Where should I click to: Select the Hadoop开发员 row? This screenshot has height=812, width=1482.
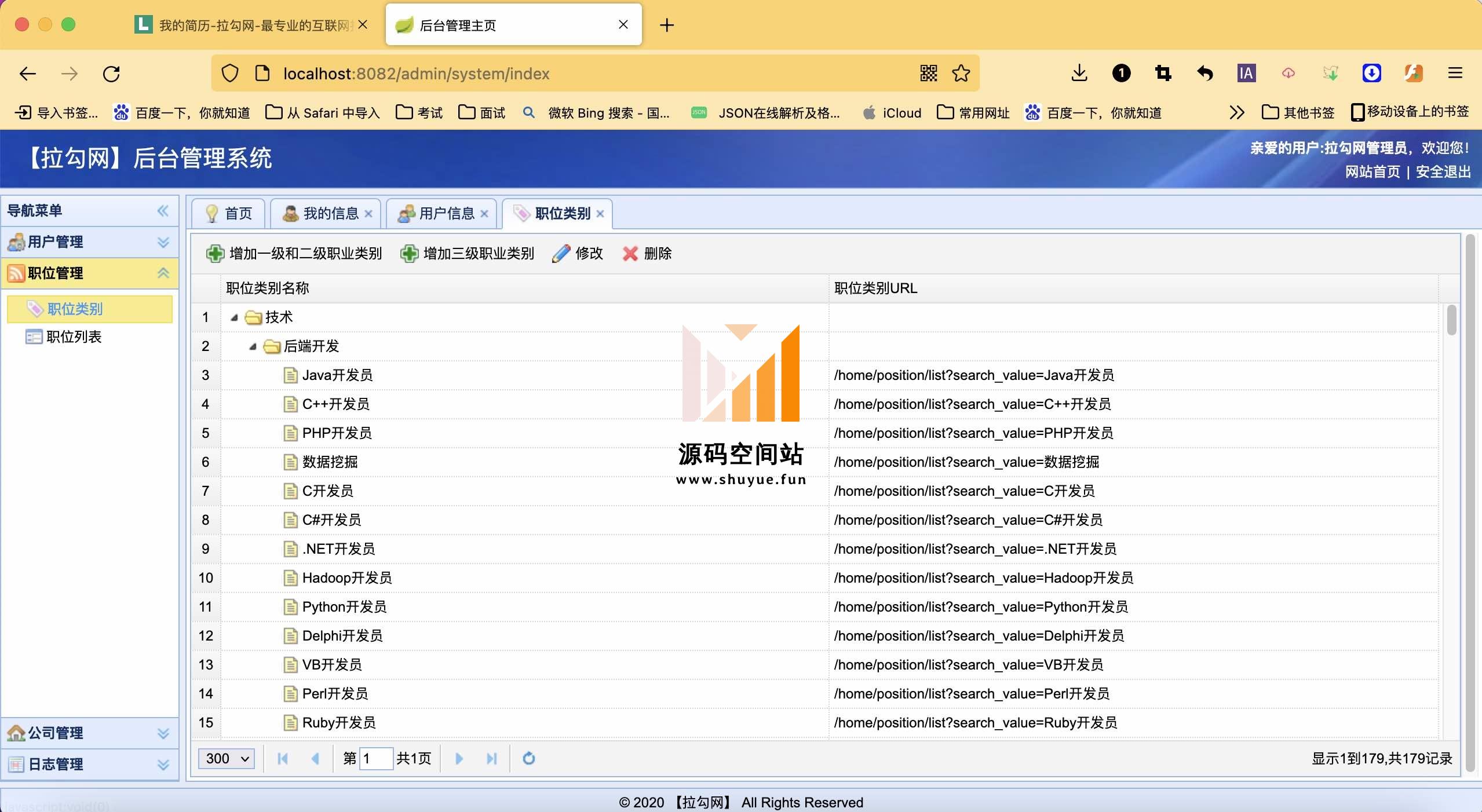815,578
